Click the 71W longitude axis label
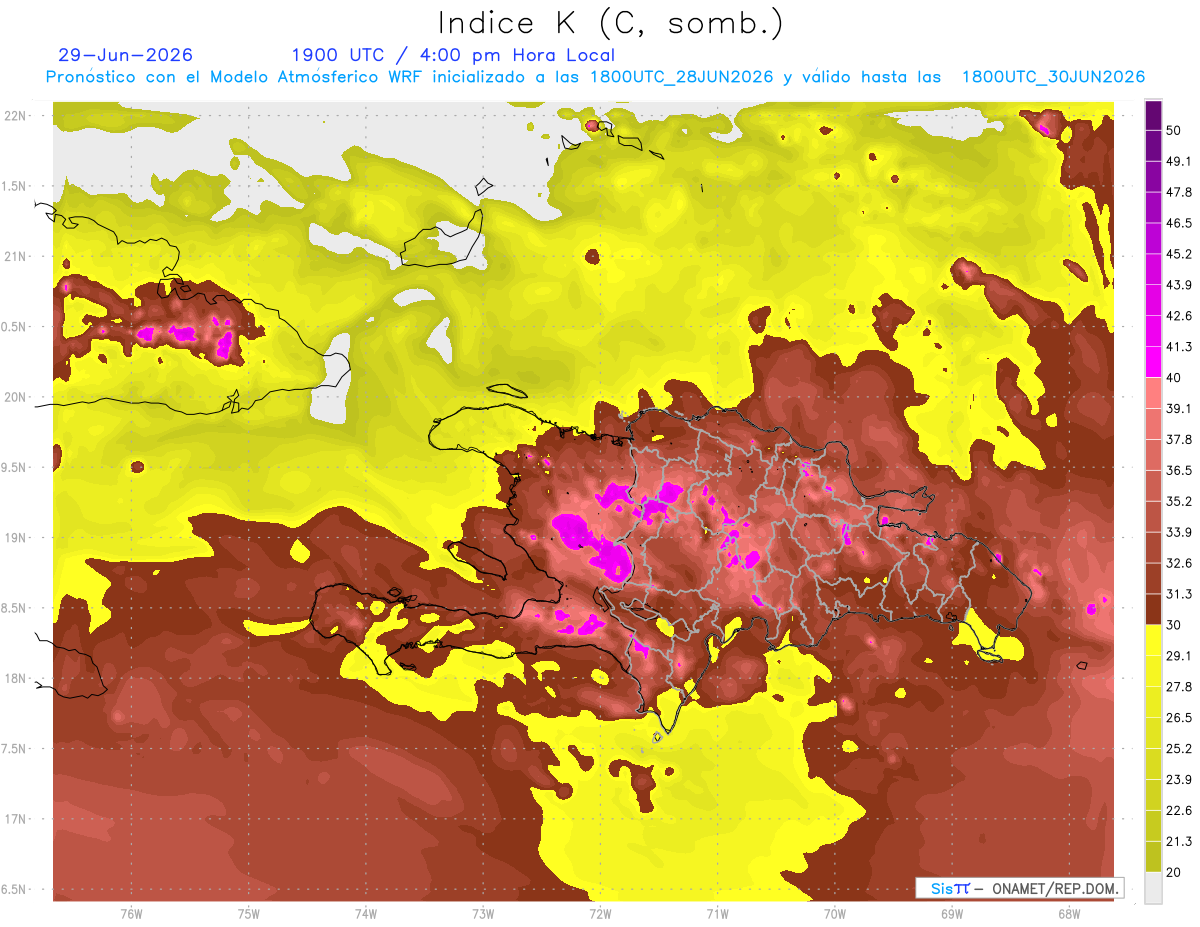 (x=716, y=913)
